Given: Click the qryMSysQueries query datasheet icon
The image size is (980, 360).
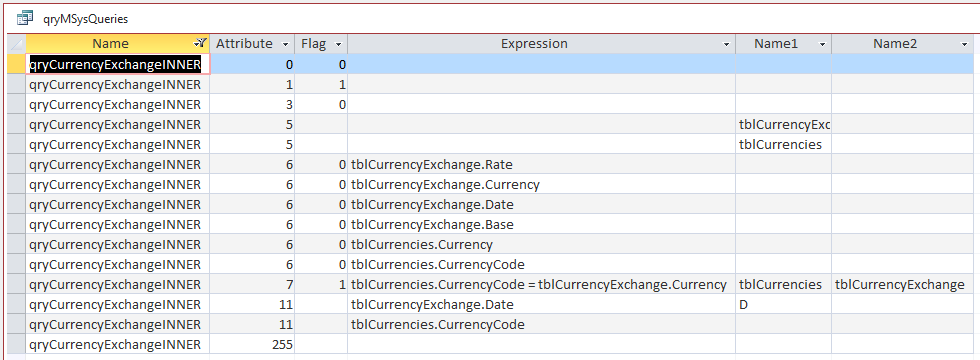Looking at the screenshot, I should coord(25,18).
